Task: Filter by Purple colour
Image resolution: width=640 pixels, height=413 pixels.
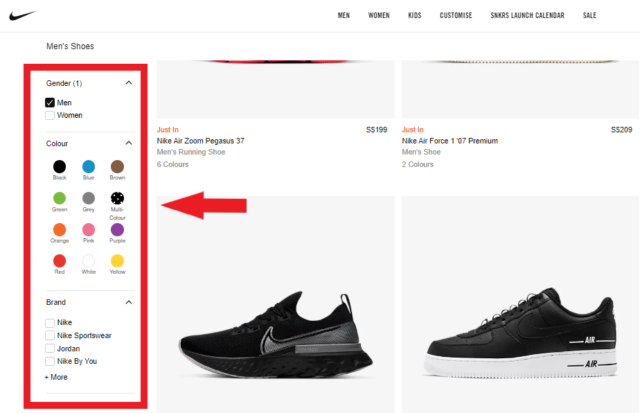Action: pyautogui.click(x=118, y=230)
